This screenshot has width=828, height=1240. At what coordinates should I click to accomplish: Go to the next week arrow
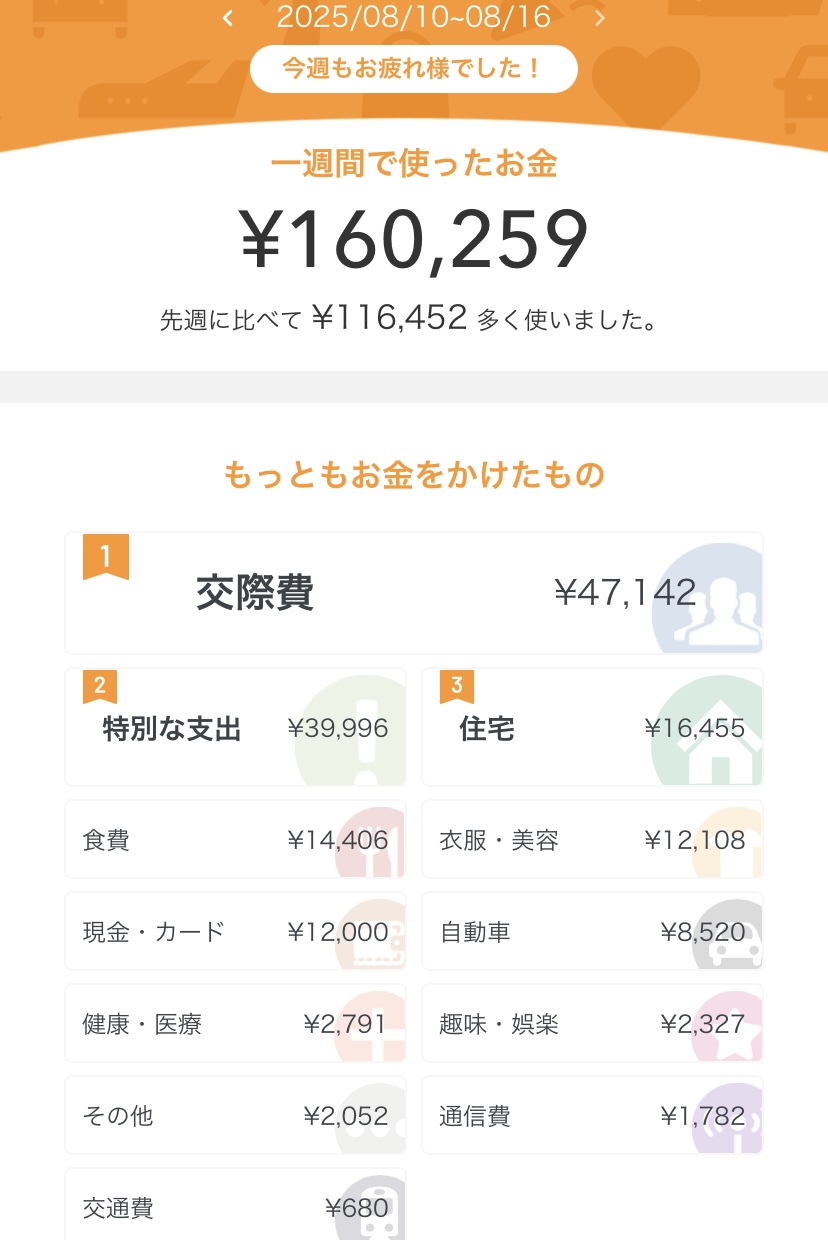(x=600, y=18)
